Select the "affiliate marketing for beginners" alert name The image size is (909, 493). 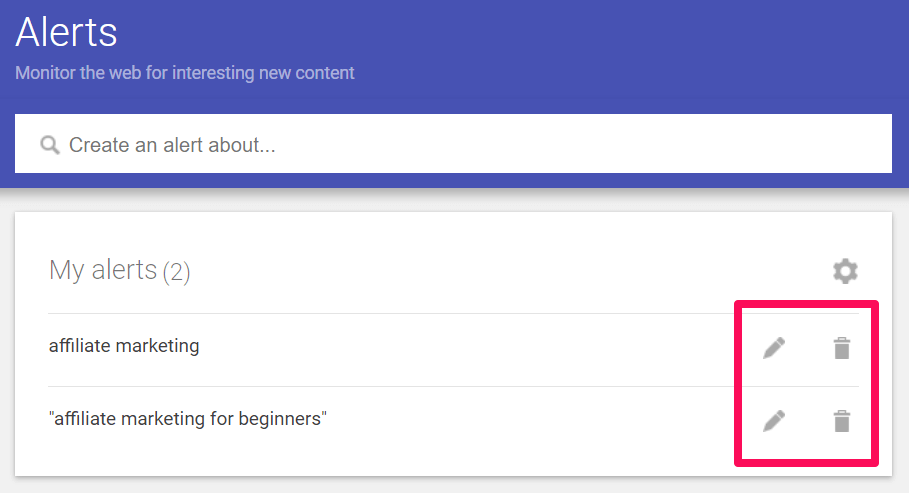[188, 419]
